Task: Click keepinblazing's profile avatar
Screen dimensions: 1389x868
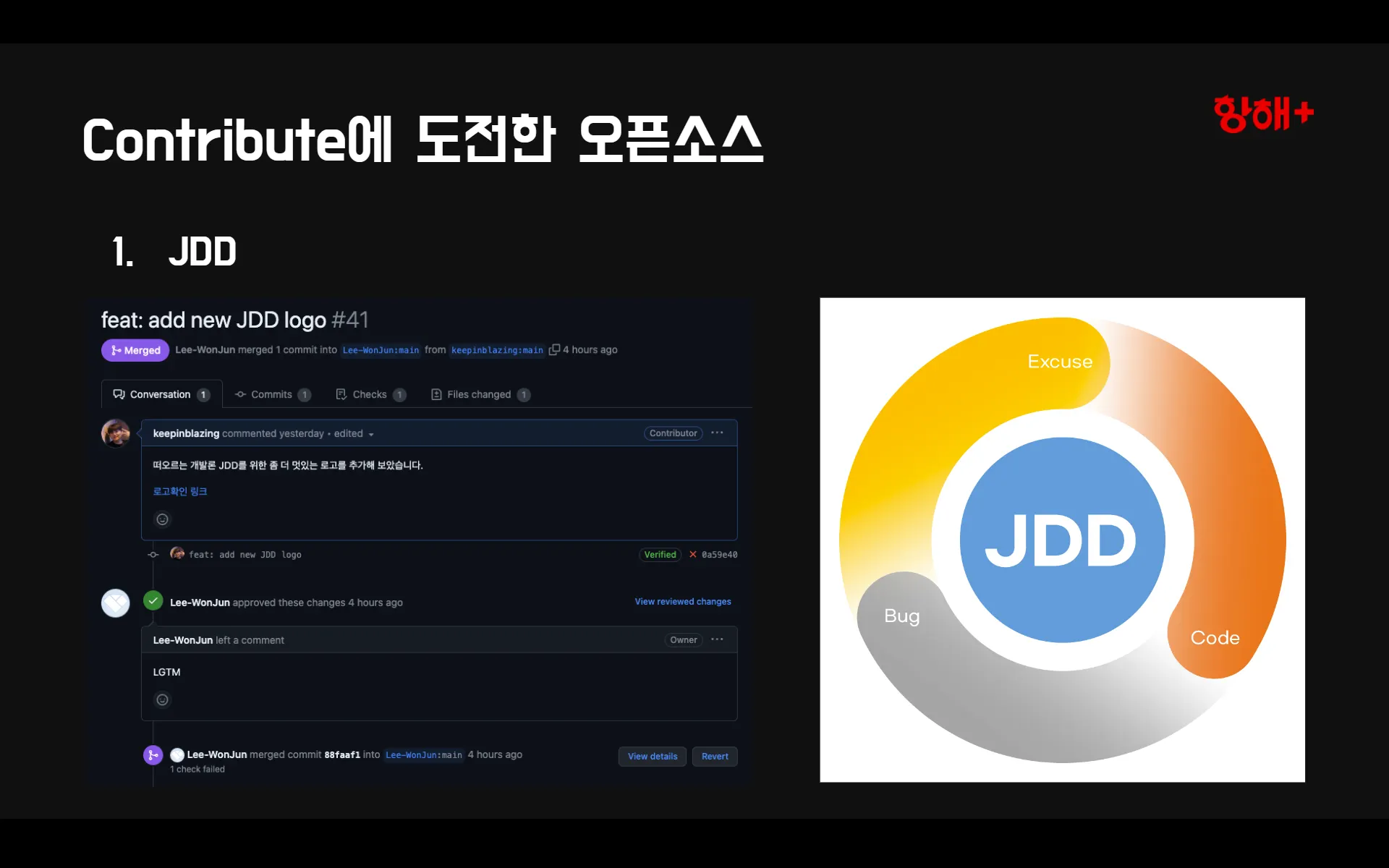Action: [116, 433]
